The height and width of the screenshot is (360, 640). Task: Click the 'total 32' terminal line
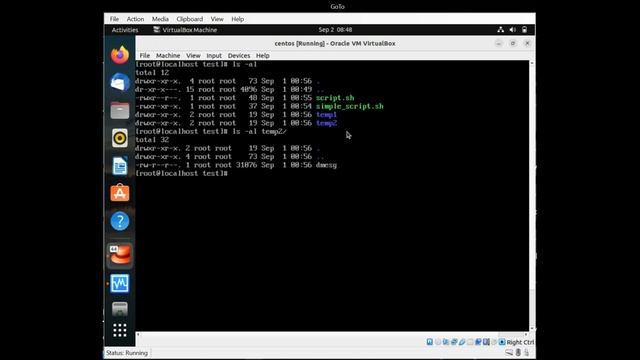tap(152, 140)
